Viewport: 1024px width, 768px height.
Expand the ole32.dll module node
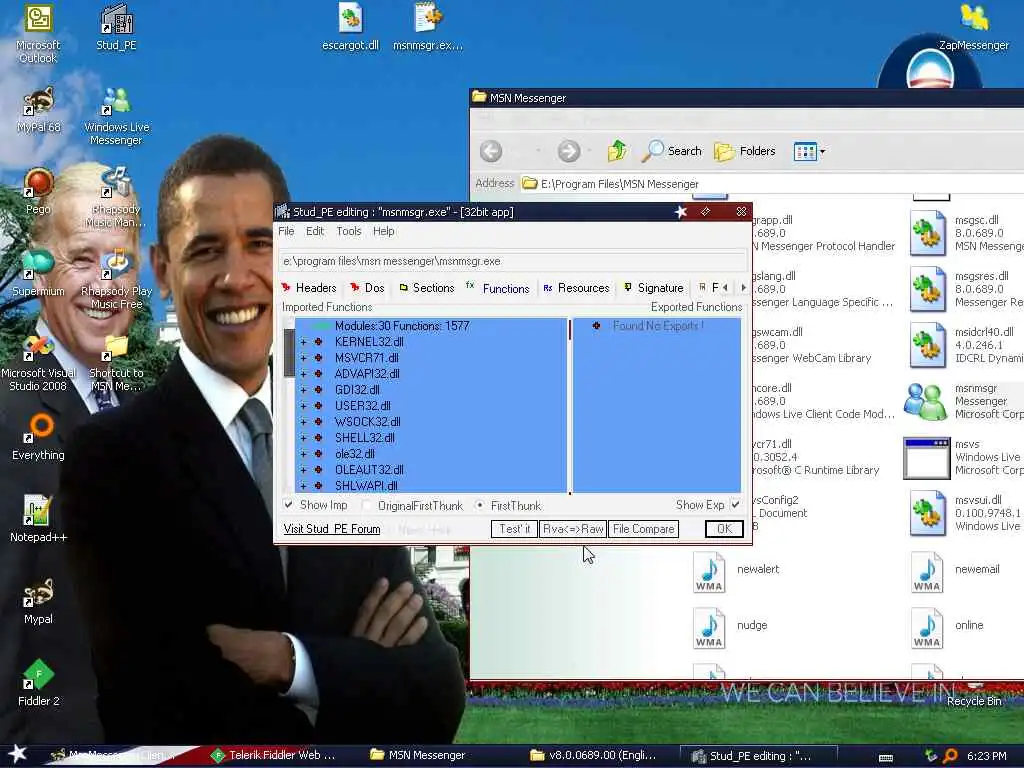tap(303, 454)
